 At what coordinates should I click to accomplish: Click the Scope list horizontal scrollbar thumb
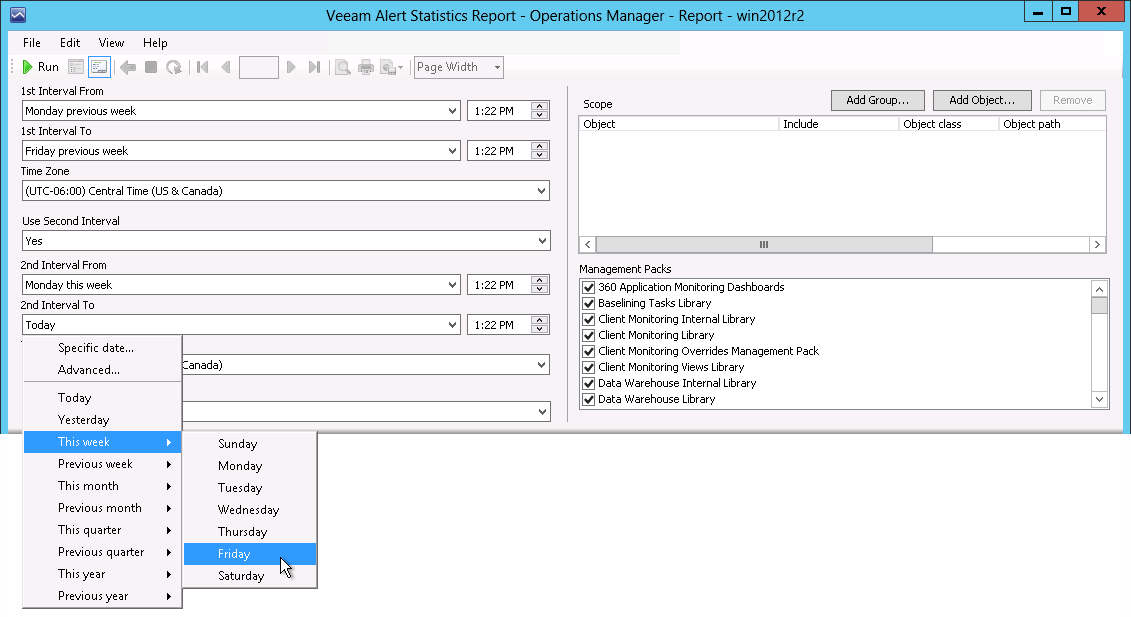click(764, 245)
